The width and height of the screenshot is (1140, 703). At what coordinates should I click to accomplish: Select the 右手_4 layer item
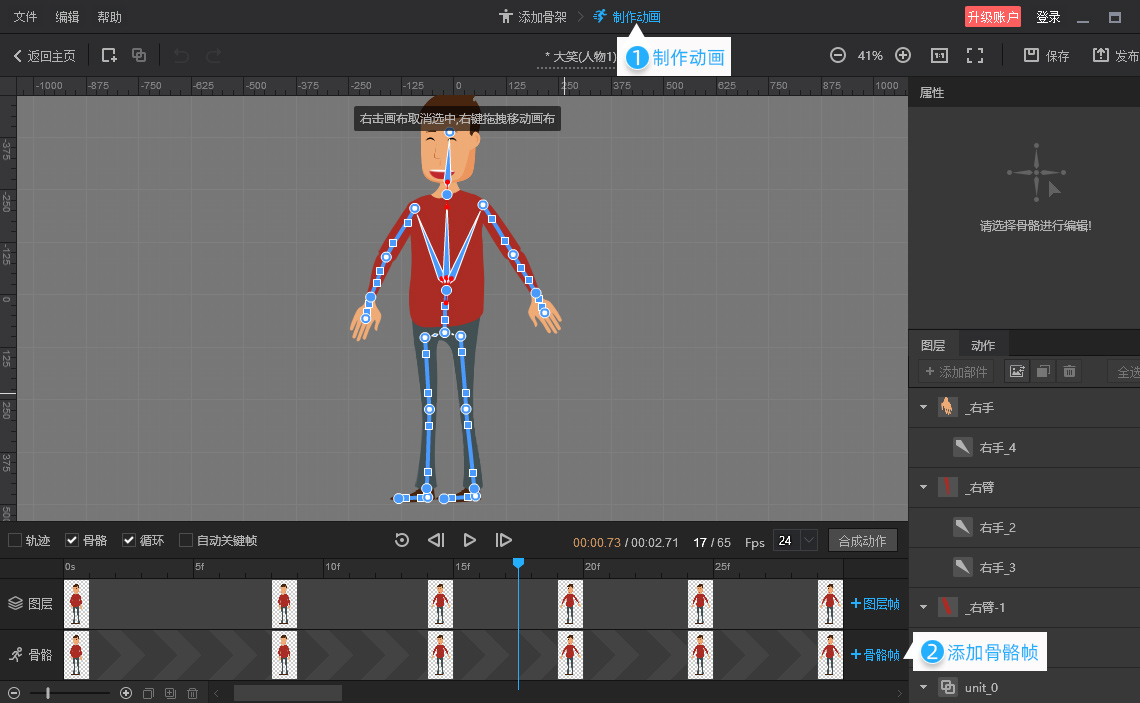pyautogui.click(x=997, y=448)
